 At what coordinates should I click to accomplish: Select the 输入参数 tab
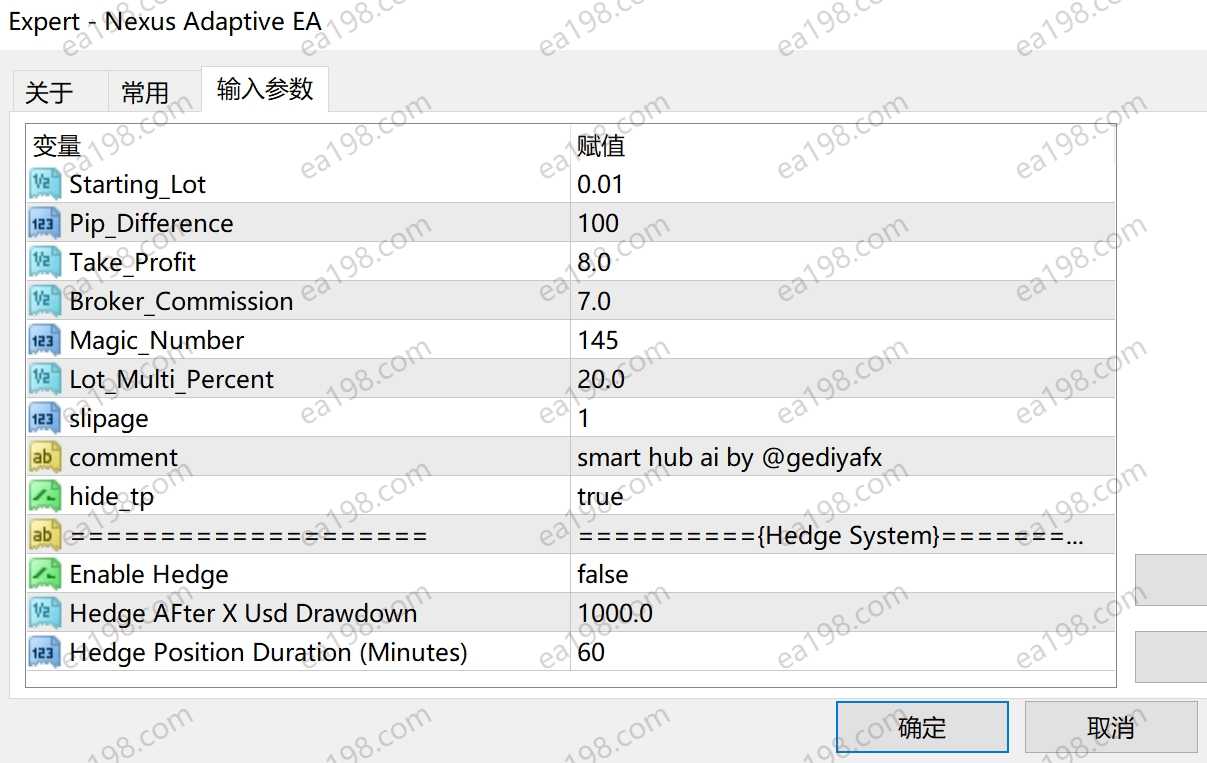click(265, 90)
